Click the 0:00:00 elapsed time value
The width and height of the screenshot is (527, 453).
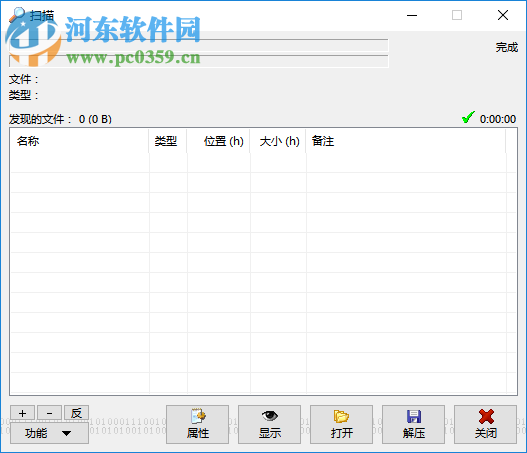[x=498, y=119]
